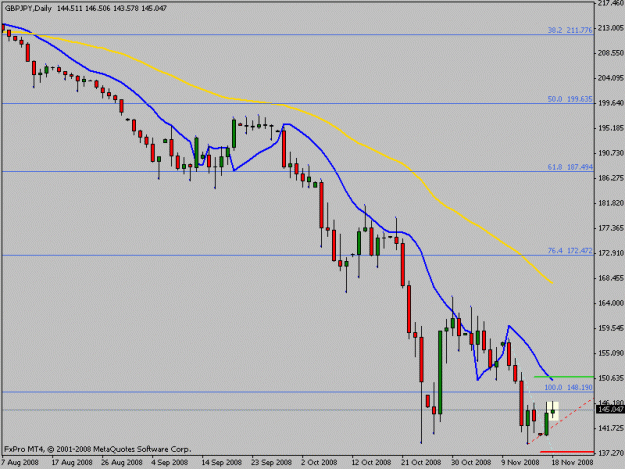This screenshot has height=469, width=625.
Task: Click the 213.005 price axis label
Action: click(610, 28)
